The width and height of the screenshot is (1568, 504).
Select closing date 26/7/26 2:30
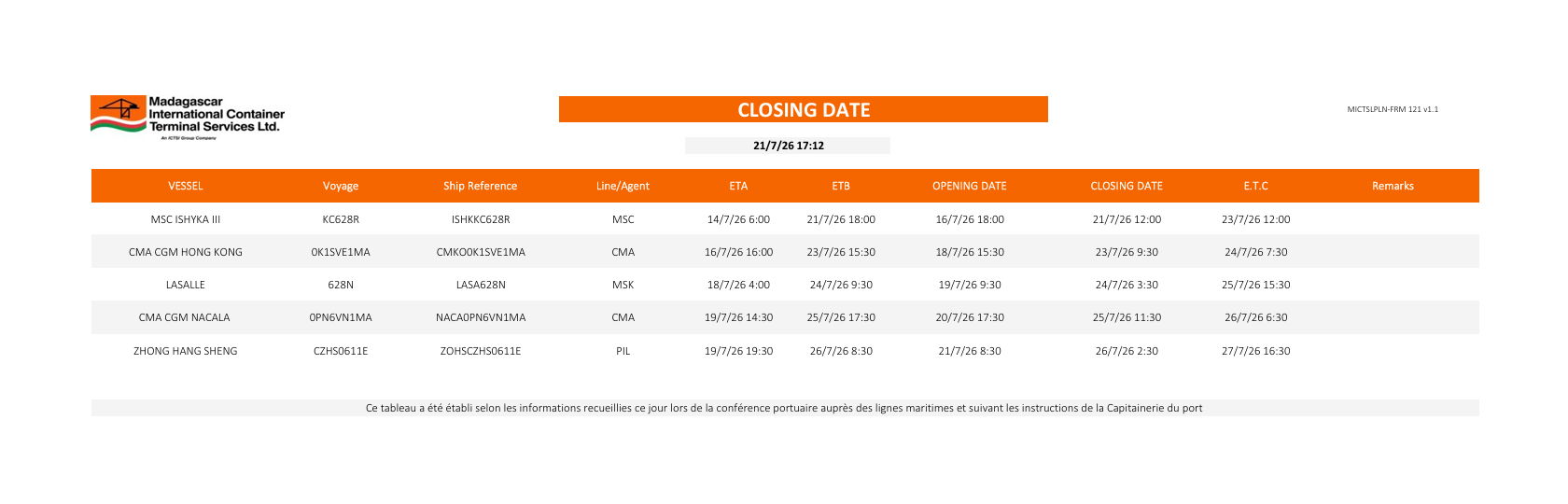click(1127, 351)
